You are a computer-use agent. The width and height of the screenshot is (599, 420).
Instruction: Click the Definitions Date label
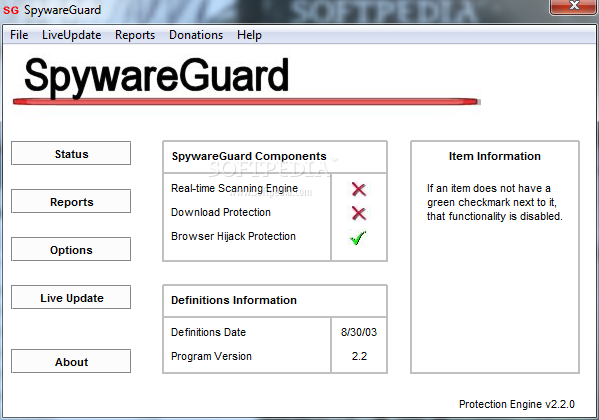pos(208,332)
